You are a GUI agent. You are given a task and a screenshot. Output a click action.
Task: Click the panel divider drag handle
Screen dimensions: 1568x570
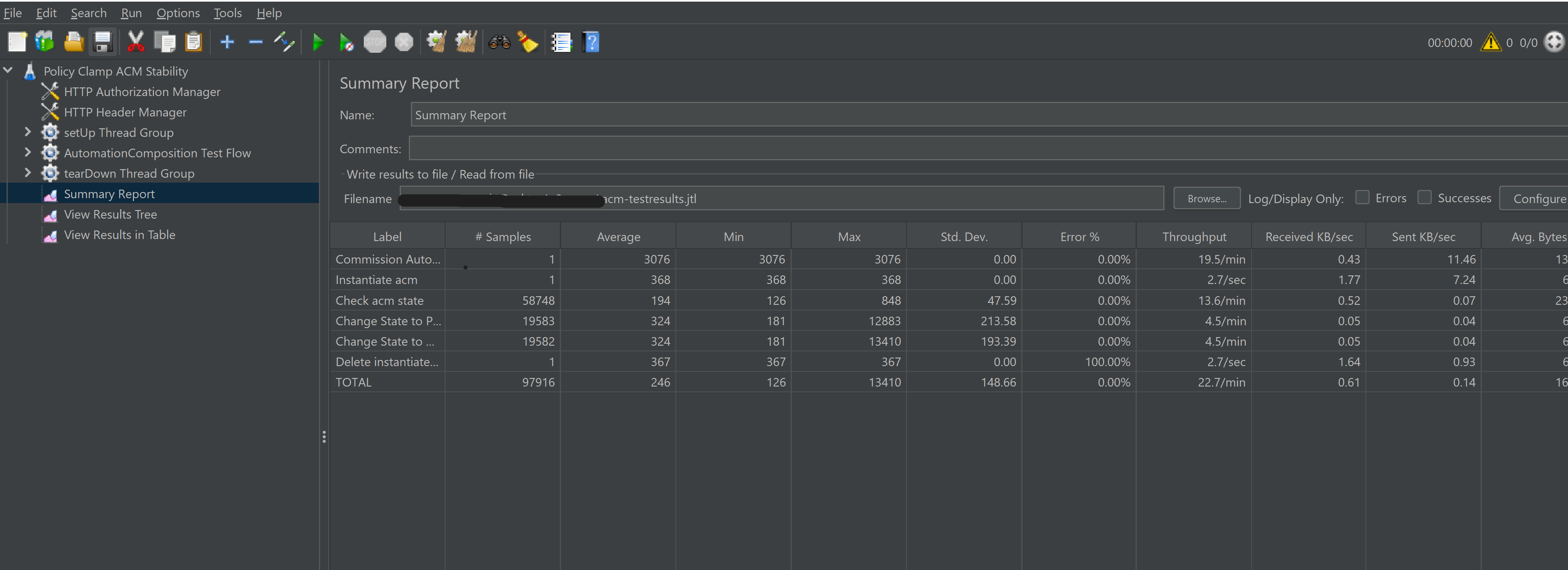pos(324,437)
